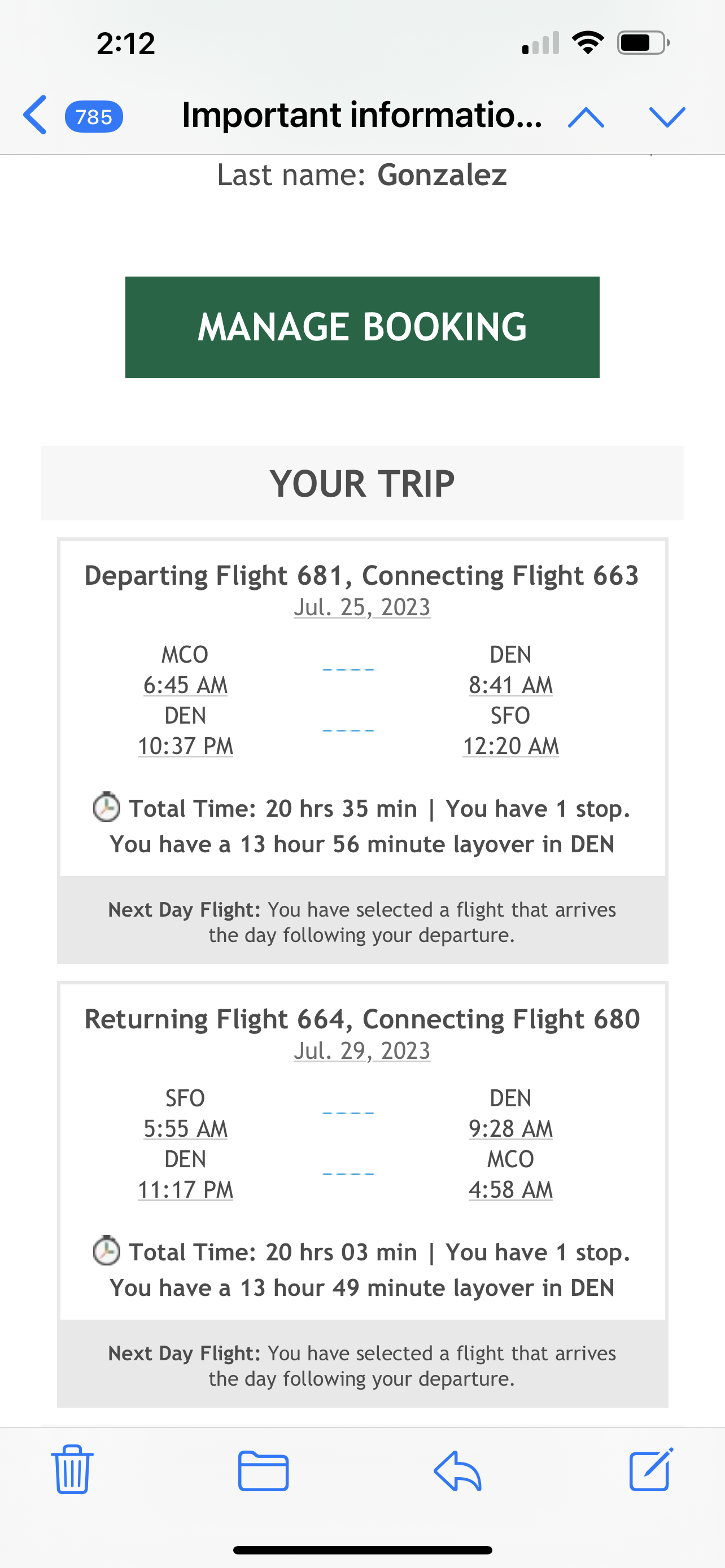
Task: Tap the 785 unread inbox badge
Action: coord(94,116)
